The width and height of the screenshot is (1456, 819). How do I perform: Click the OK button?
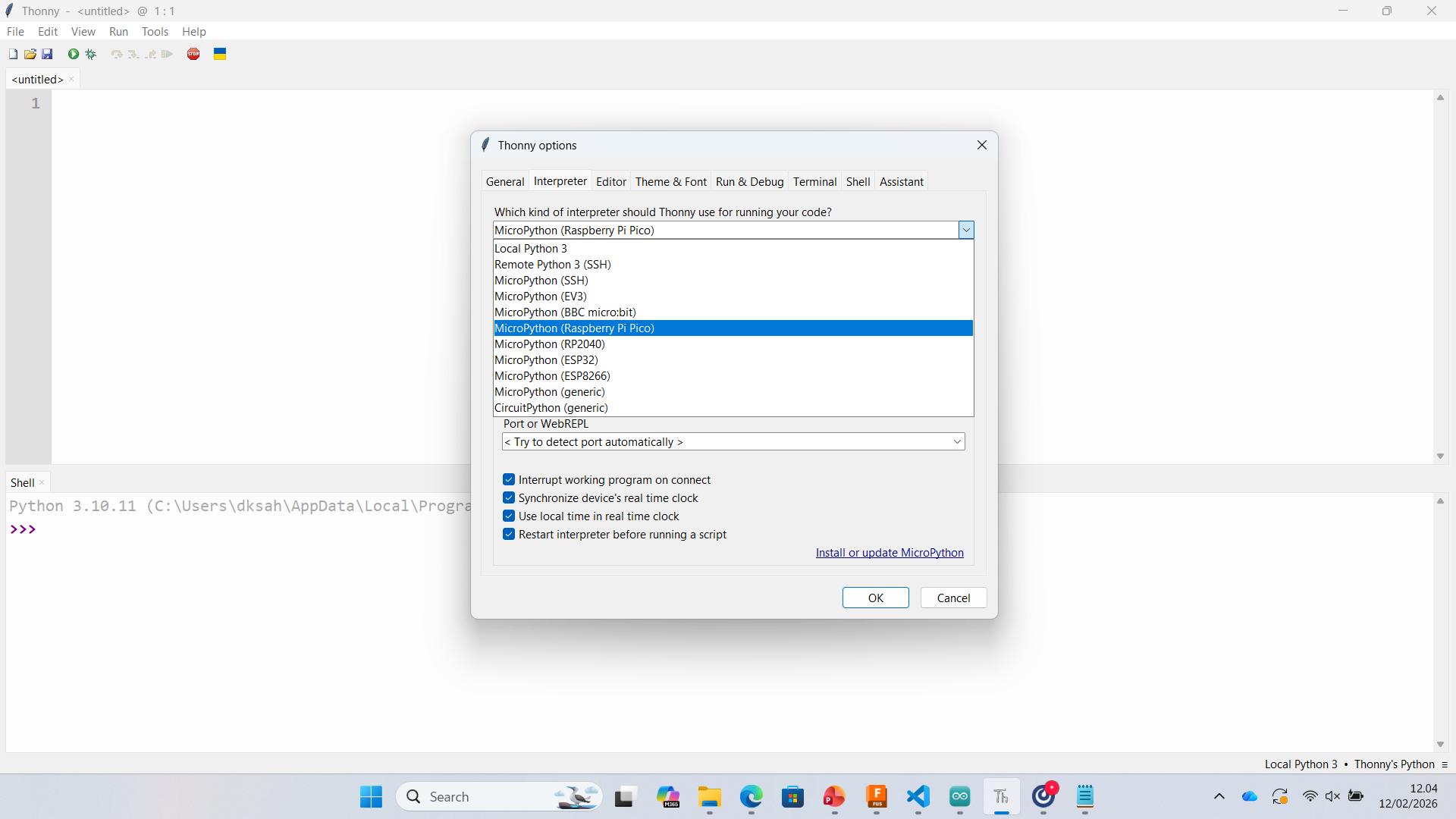coord(875,598)
